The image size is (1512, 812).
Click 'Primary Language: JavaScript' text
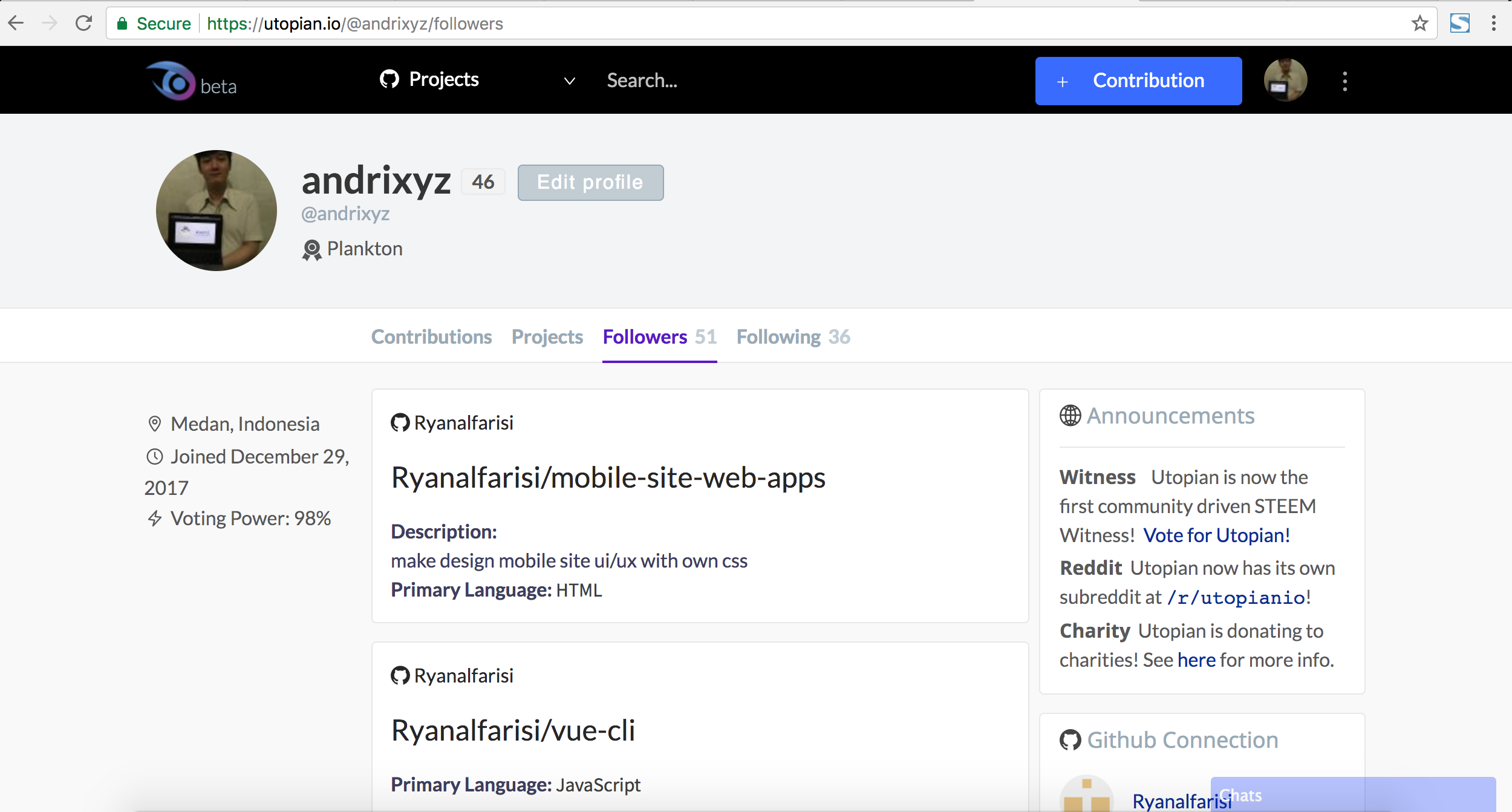point(515,785)
